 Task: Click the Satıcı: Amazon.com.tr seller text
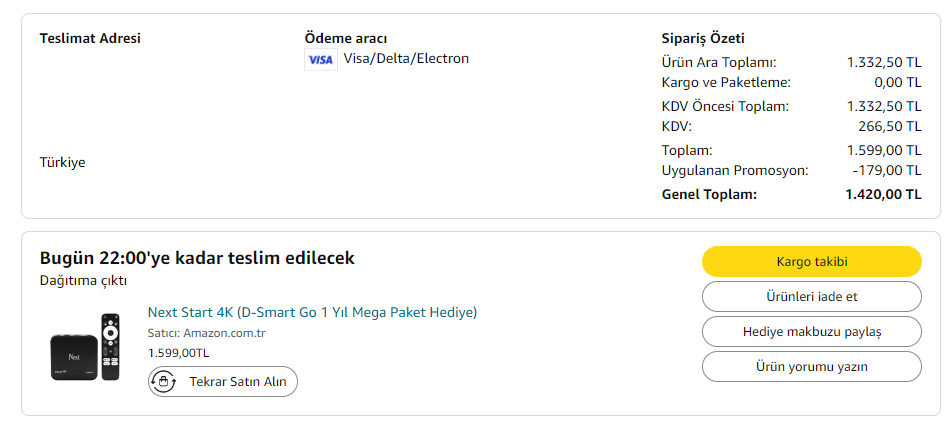click(206, 333)
